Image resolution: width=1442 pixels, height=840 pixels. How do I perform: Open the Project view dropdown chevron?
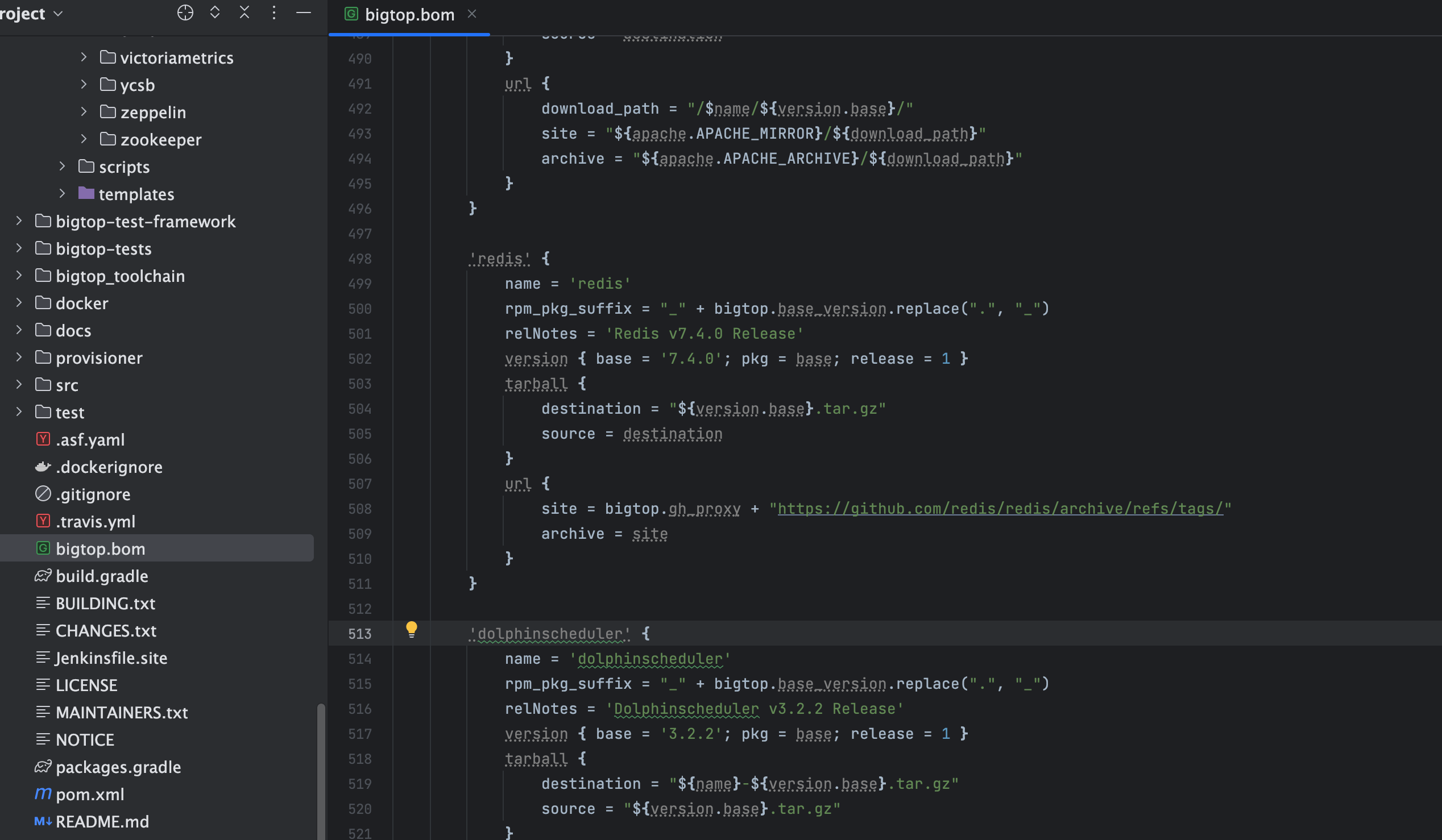[58, 14]
